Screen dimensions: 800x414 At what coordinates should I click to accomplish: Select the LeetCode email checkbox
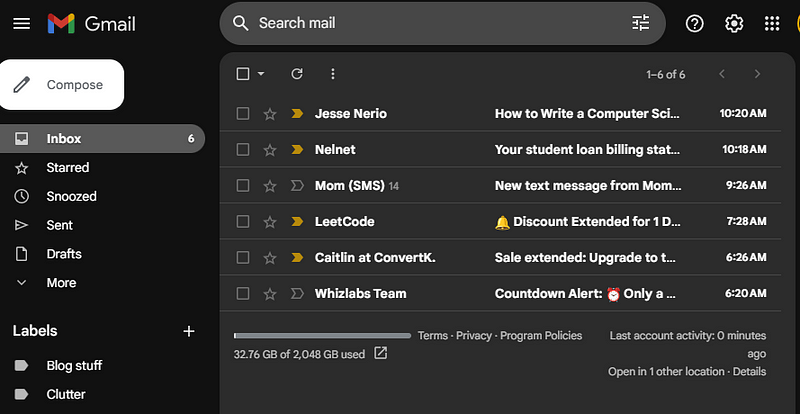(243, 222)
